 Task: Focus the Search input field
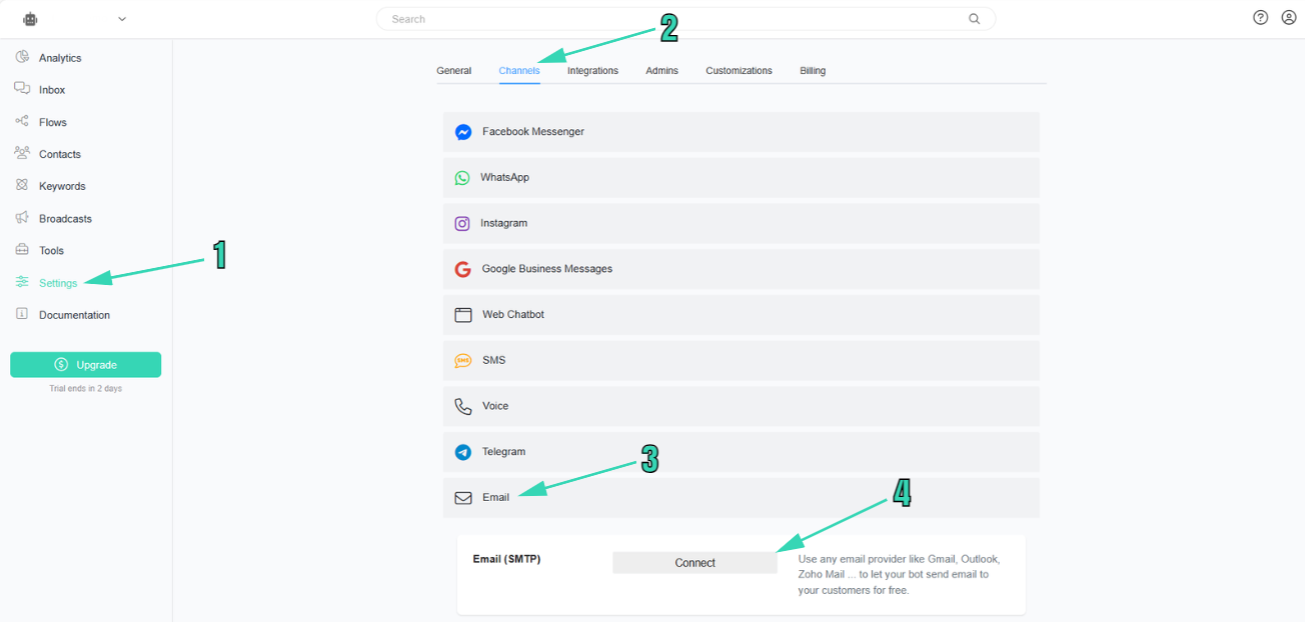click(x=686, y=19)
